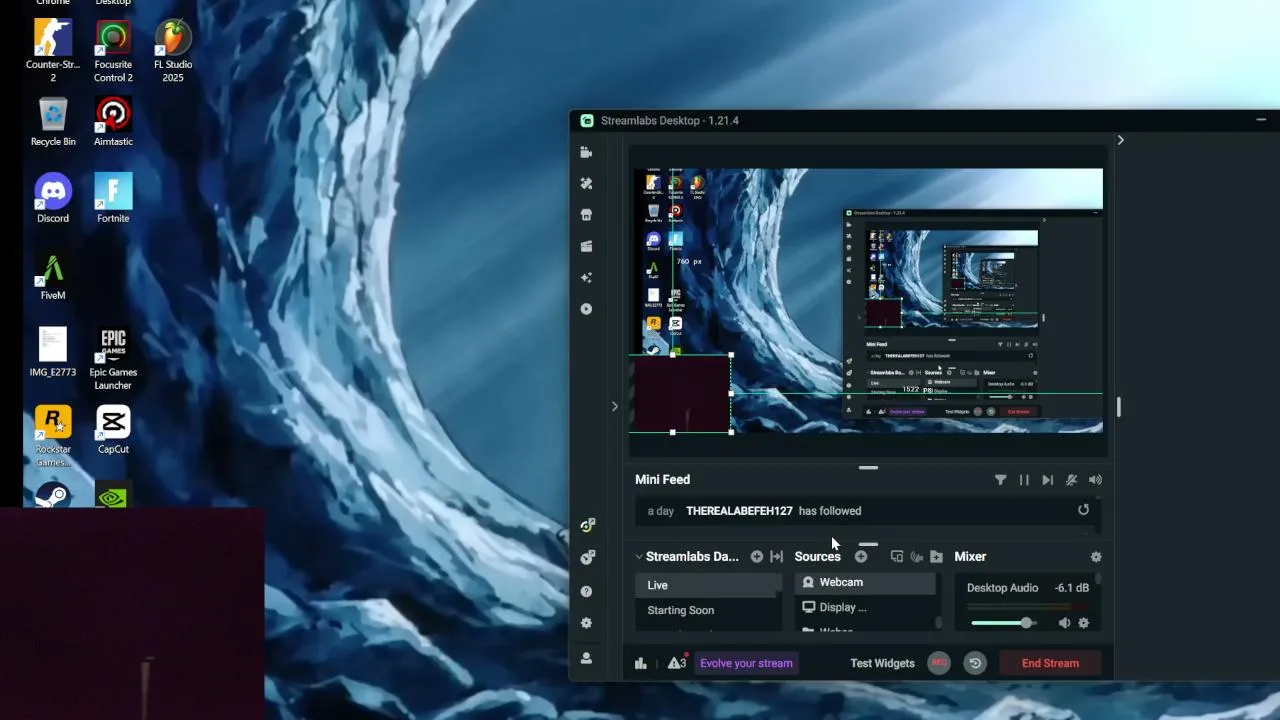The width and height of the screenshot is (1280, 720).
Task: Skip the current alert in Mini Feed
Action: coord(1047,480)
